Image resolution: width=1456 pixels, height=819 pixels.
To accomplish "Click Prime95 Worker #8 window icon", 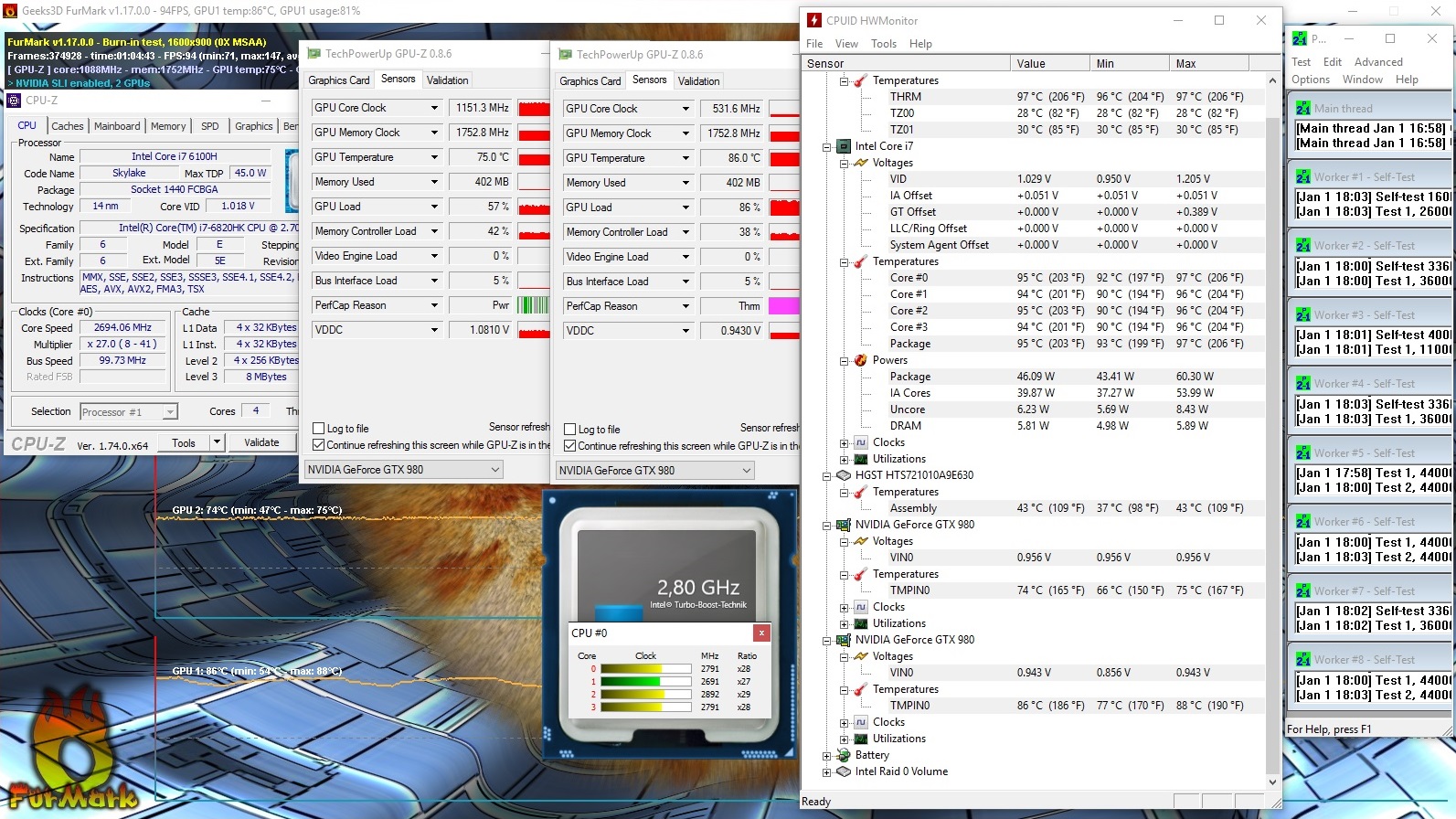I will [x=1302, y=660].
